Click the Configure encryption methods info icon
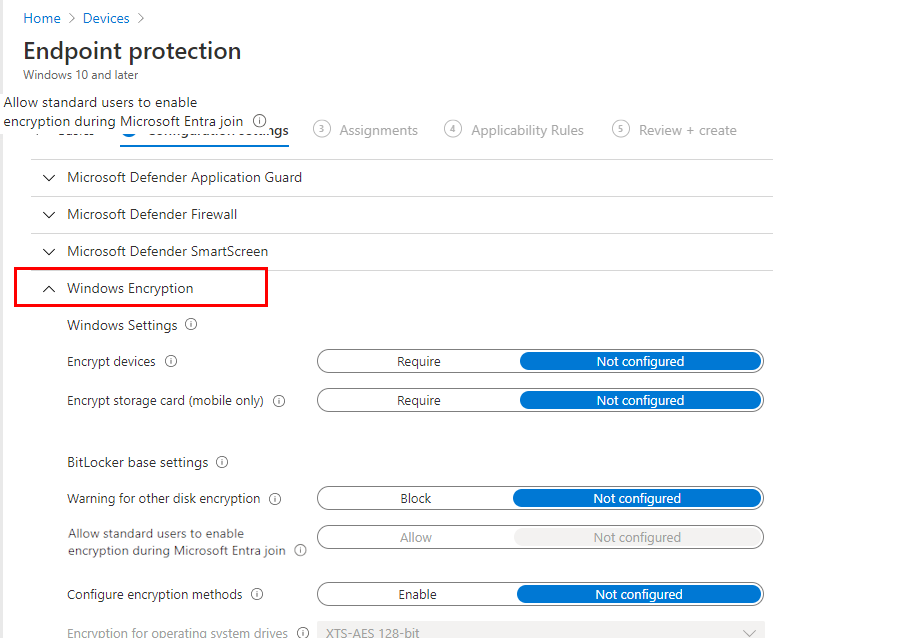This screenshot has width=916, height=638. click(256, 594)
